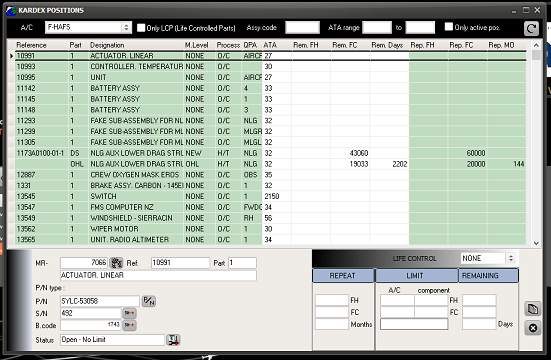551x360 pixels.
Task: Select row 11305 FAKE SUB-ASSEMBLY
Action: pyautogui.click(x=271, y=142)
